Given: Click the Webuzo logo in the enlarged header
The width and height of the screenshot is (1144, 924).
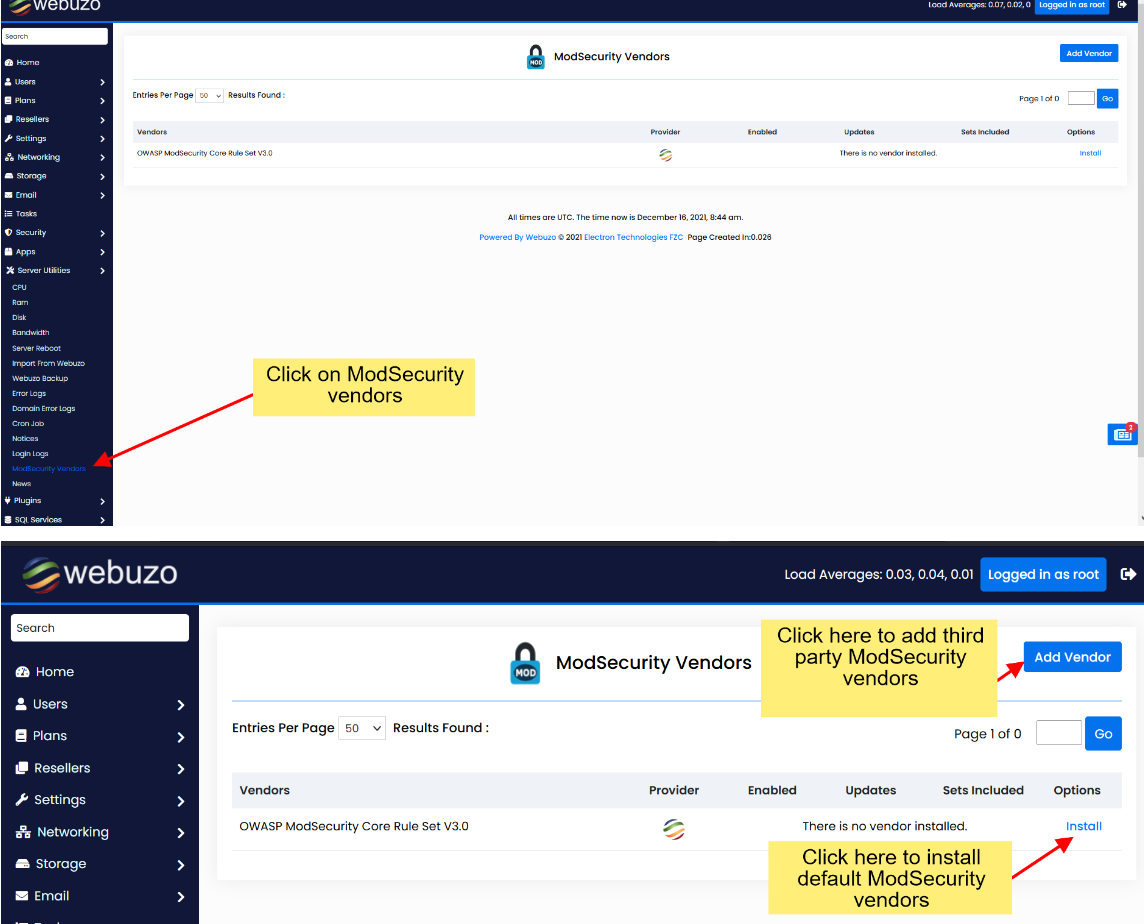Looking at the screenshot, I should point(100,573).
